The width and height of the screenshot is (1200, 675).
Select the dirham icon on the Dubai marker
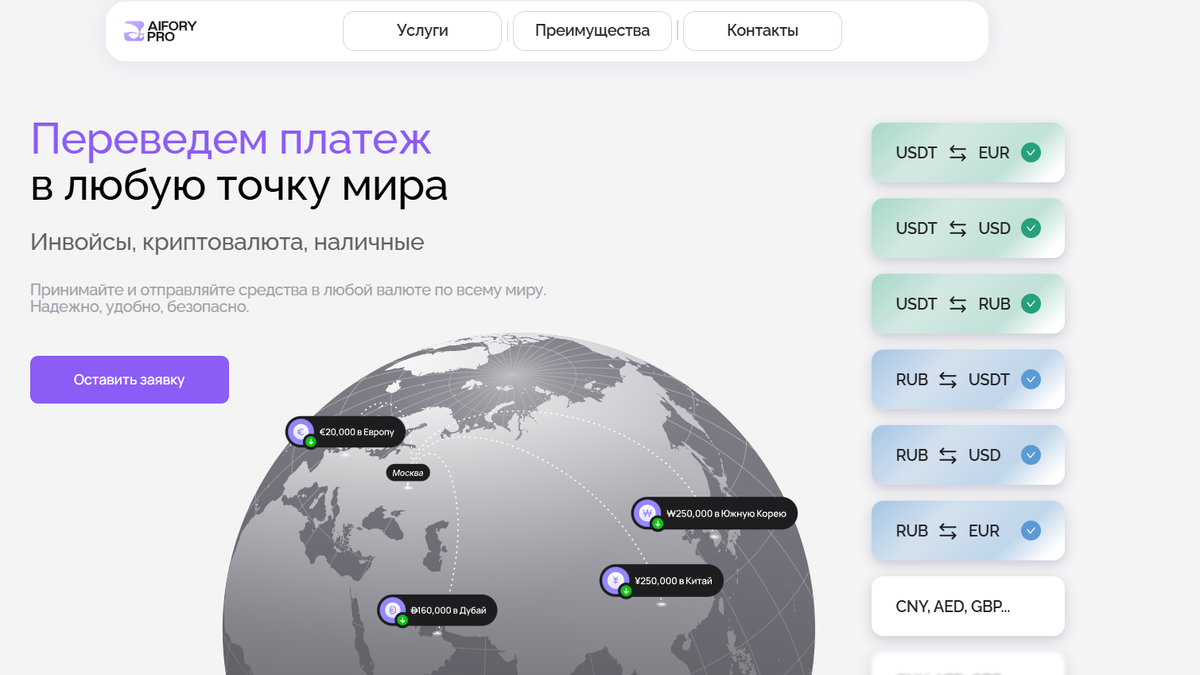391,609
